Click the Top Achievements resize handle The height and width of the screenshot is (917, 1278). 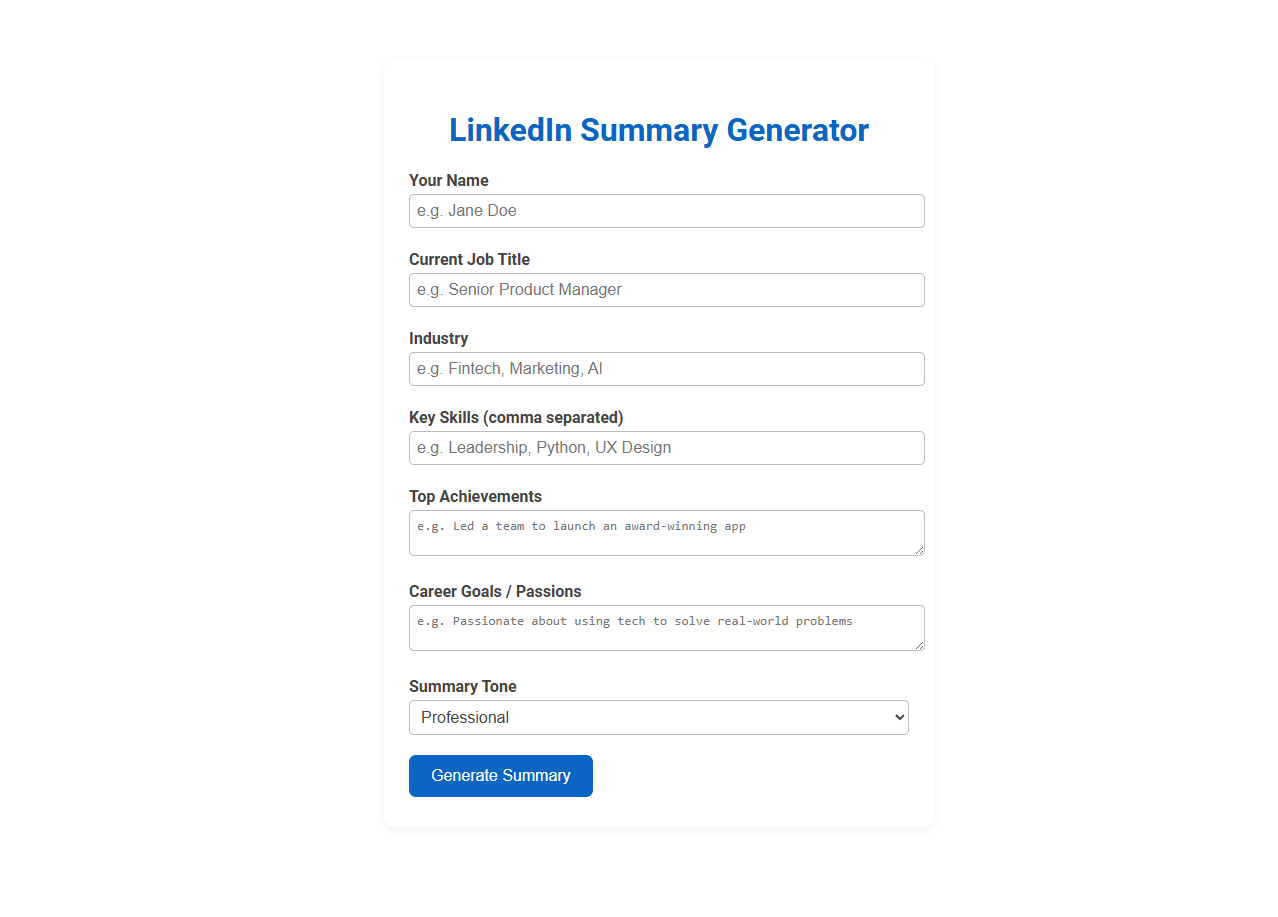point(920,552)
